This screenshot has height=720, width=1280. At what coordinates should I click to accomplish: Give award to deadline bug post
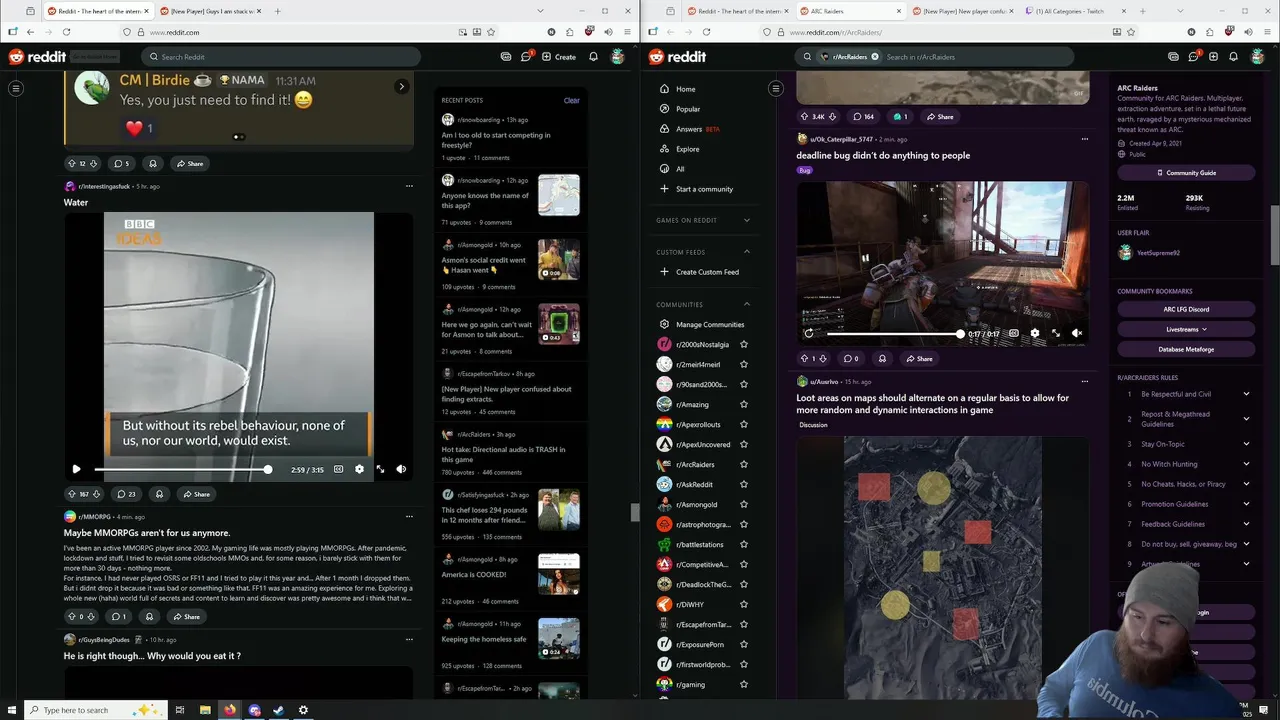point(882,358)
